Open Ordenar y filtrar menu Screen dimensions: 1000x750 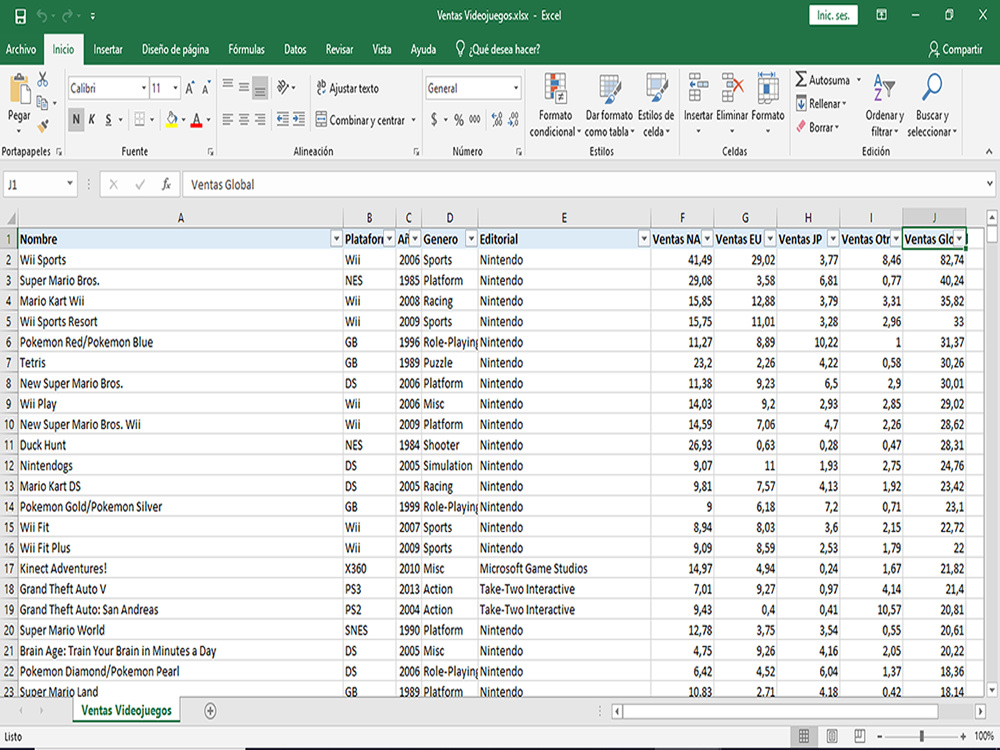point(885,105)
